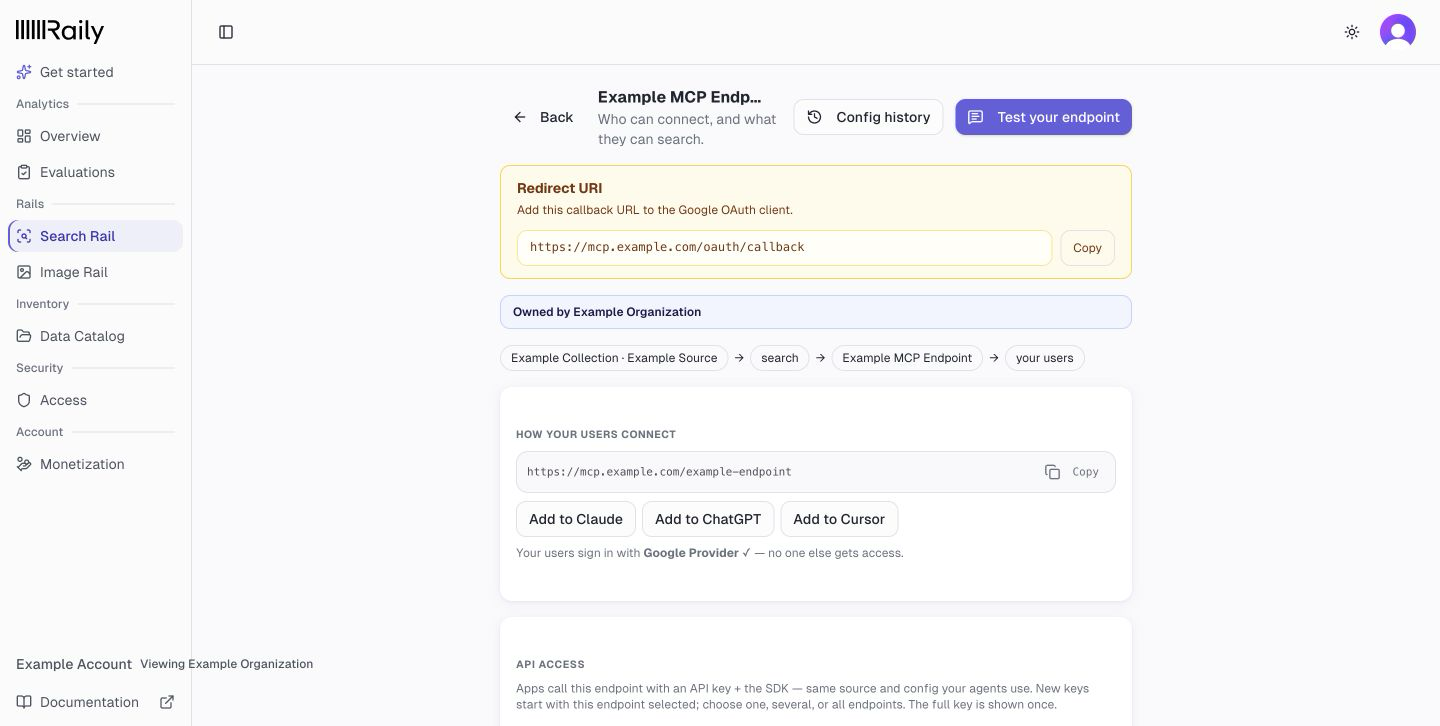Viewport: 1440px width, 726px height.
Task: Go to Overview in the sidebar
Action: (95, 136)
